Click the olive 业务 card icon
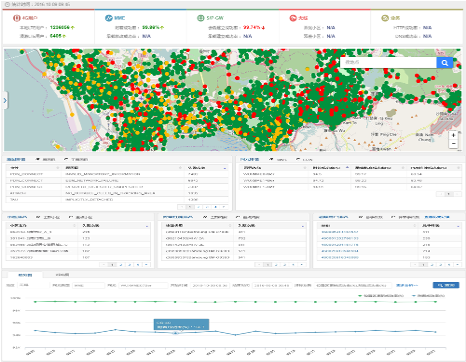This screenshot has height=362, width=466. coord(385,18)
